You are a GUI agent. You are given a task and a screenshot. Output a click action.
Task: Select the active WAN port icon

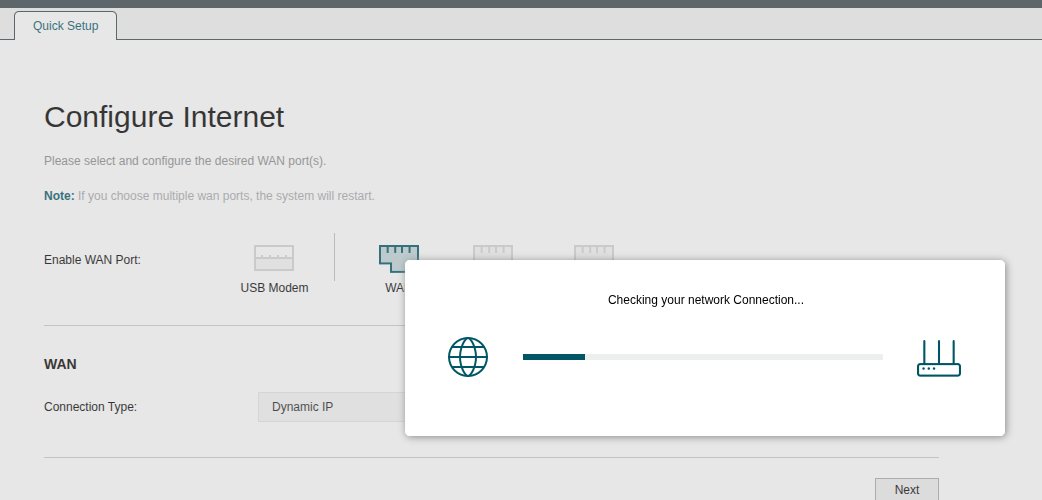coord(399,258)
